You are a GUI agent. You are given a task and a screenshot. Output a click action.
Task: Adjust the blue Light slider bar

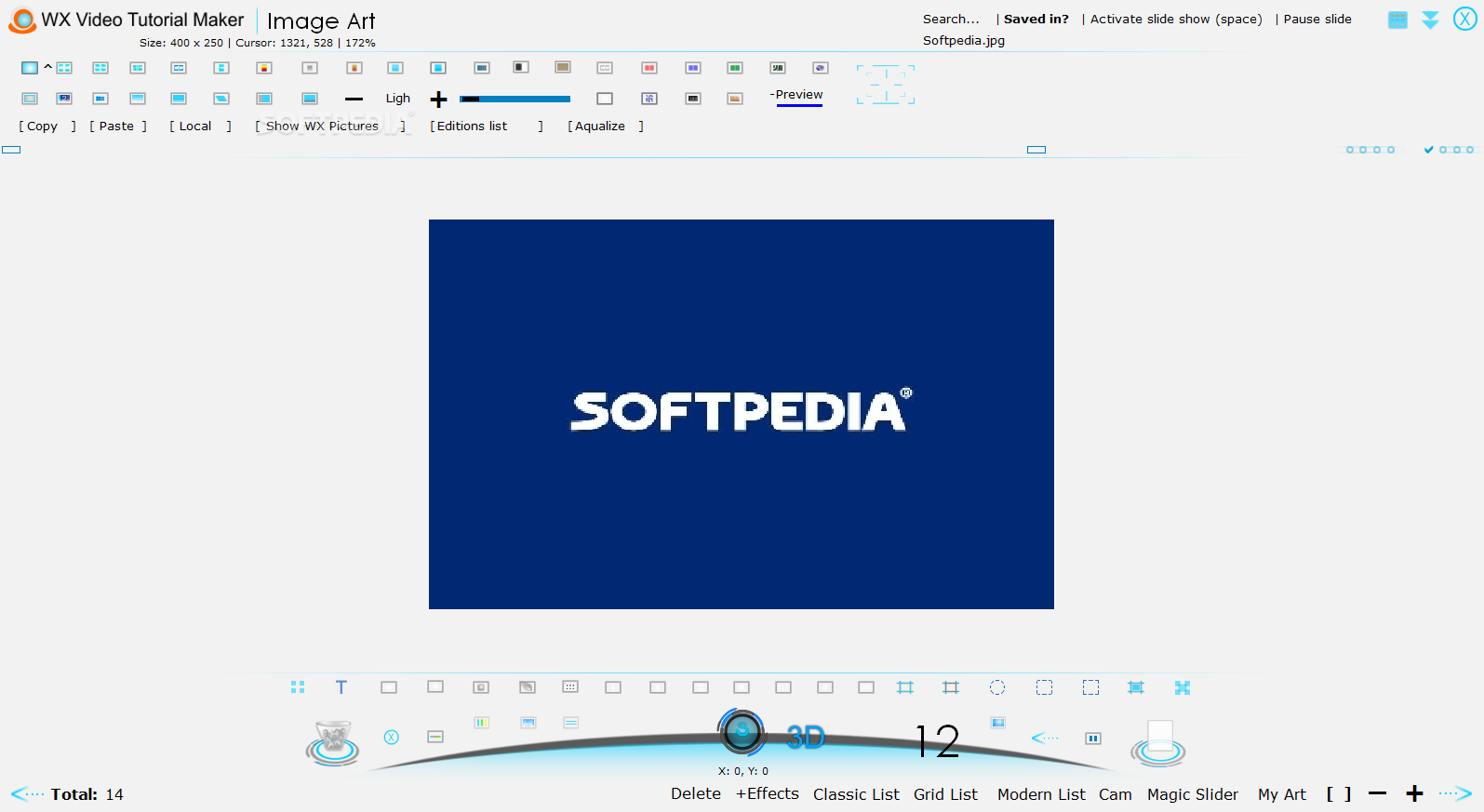tap(515, 99)
